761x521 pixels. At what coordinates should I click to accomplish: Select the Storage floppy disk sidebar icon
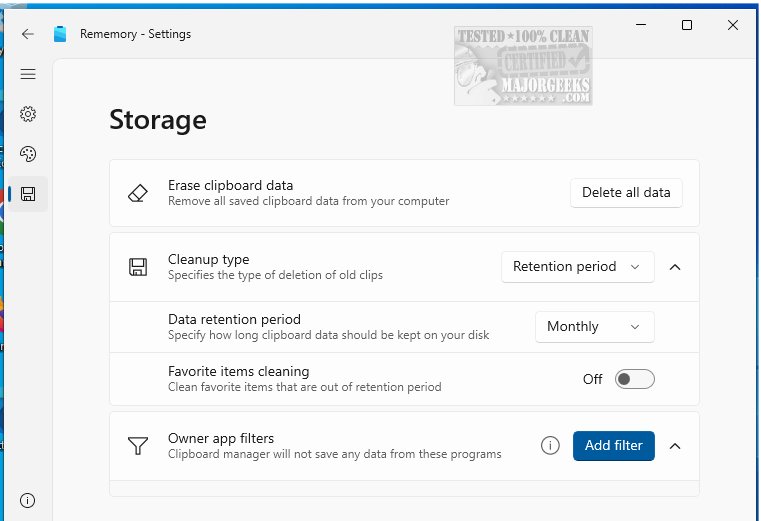tap(28, 194)
